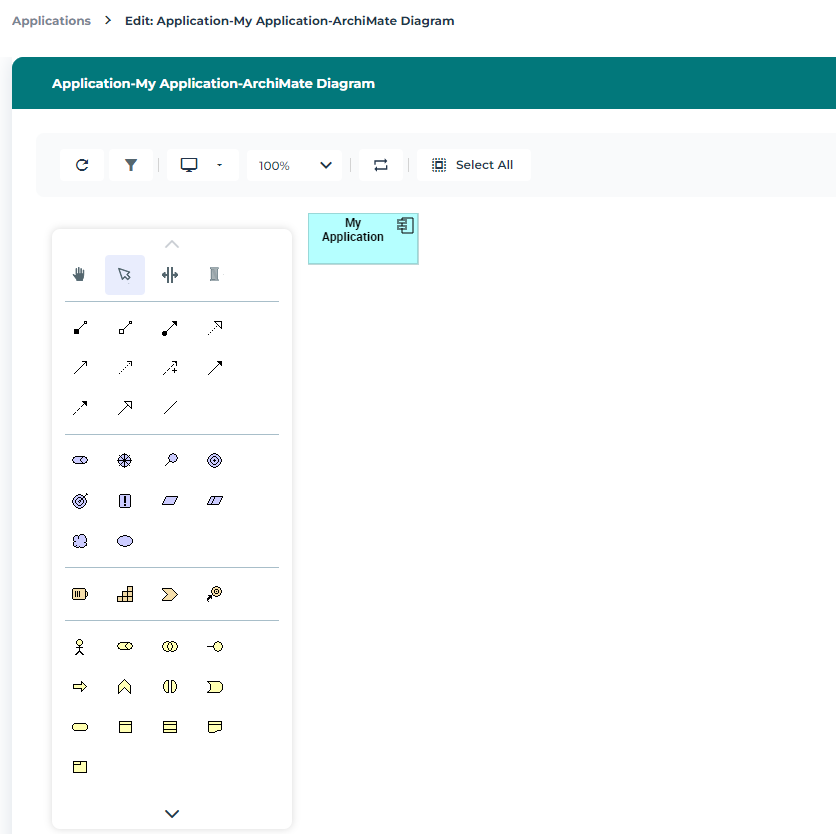Click the filter funnel icon
This screenshot has width=836, height=834.
(x=130, y=165)
